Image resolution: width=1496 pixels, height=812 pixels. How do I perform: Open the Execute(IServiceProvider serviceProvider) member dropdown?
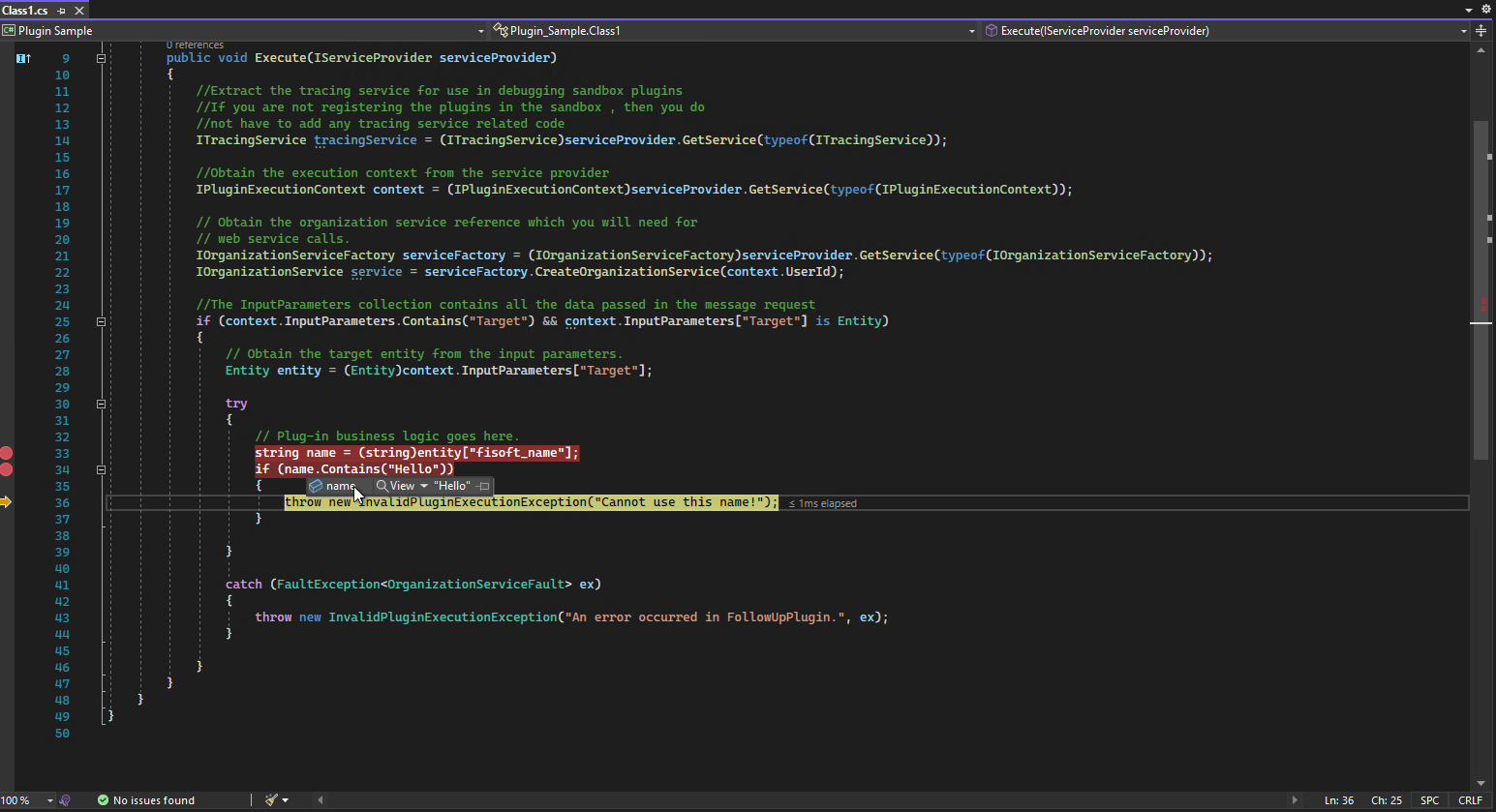click(x=1463, y=30)
